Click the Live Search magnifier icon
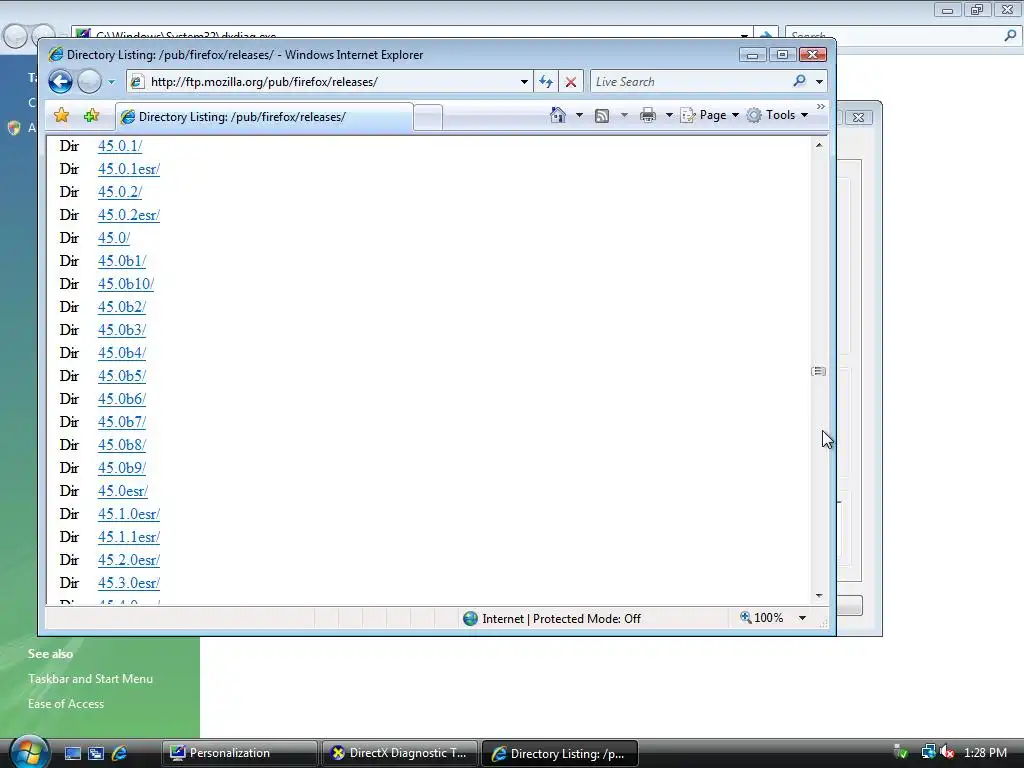1024x768 pixels. coord(799,81)
